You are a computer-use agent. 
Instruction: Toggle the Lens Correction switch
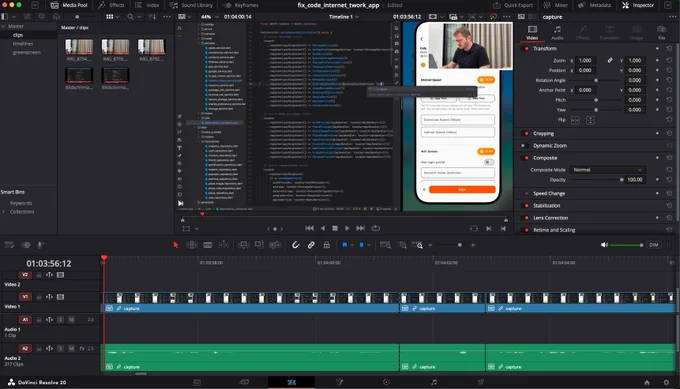click(526, 218)
